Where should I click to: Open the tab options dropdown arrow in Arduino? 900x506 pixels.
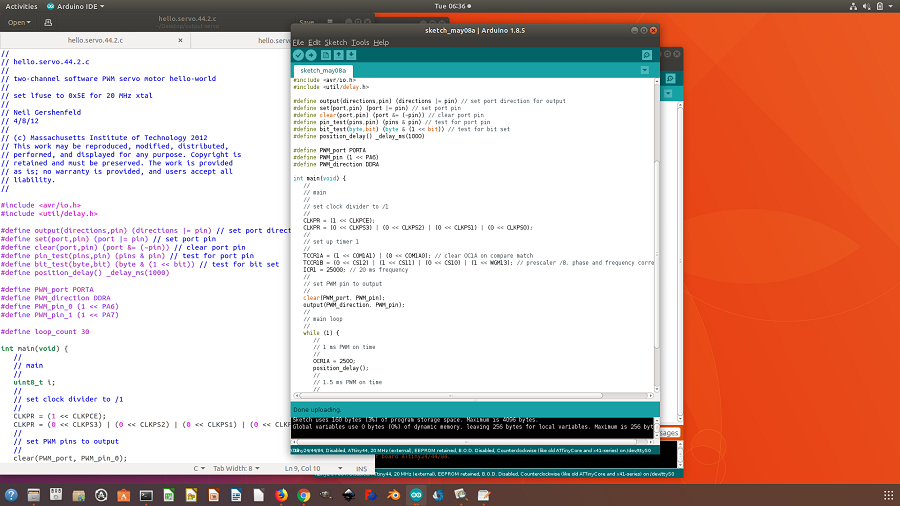645,70
